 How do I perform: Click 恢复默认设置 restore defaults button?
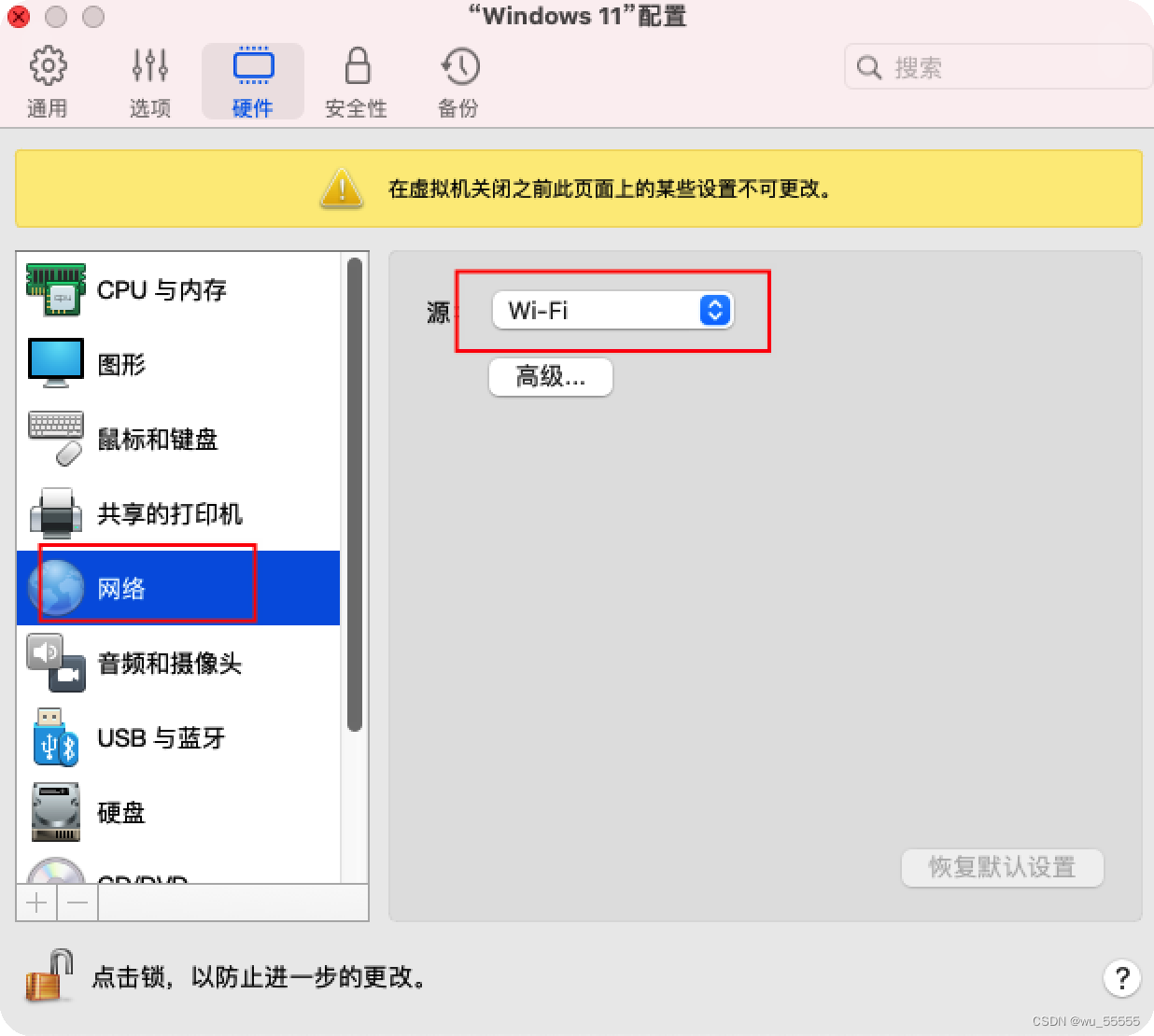click(x=1003, y=867)
